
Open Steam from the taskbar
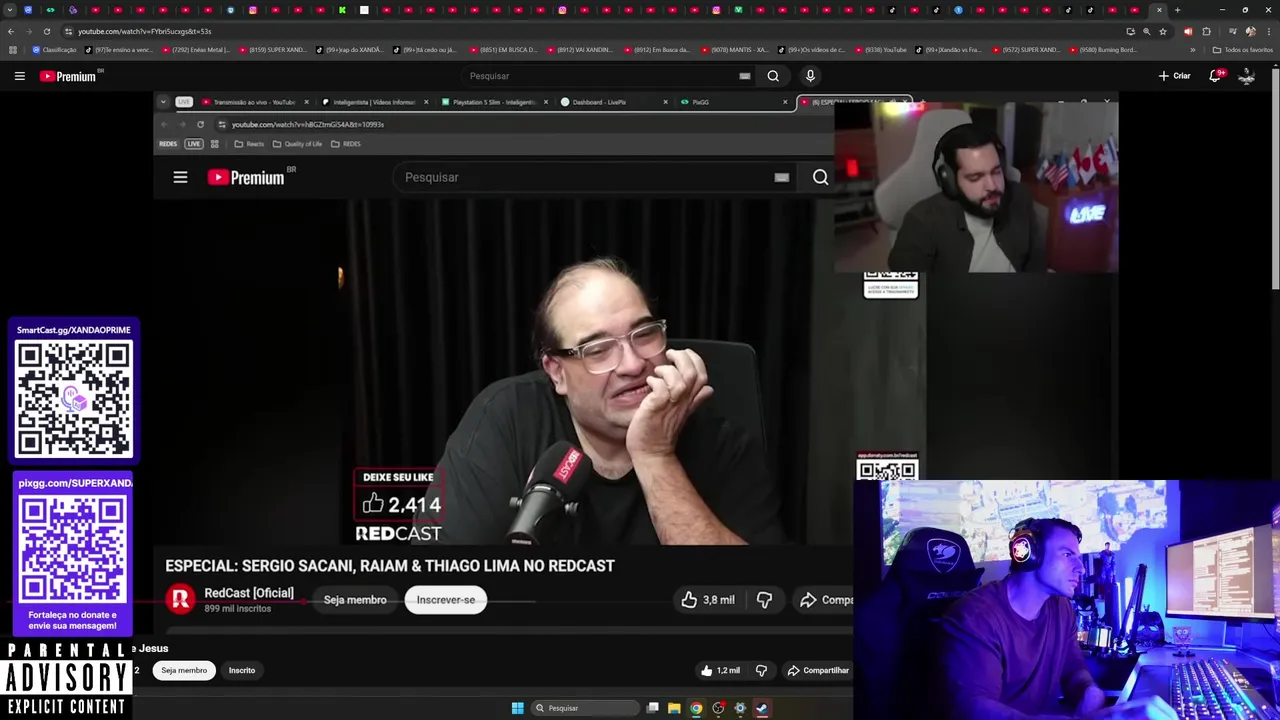coord(762,708)
